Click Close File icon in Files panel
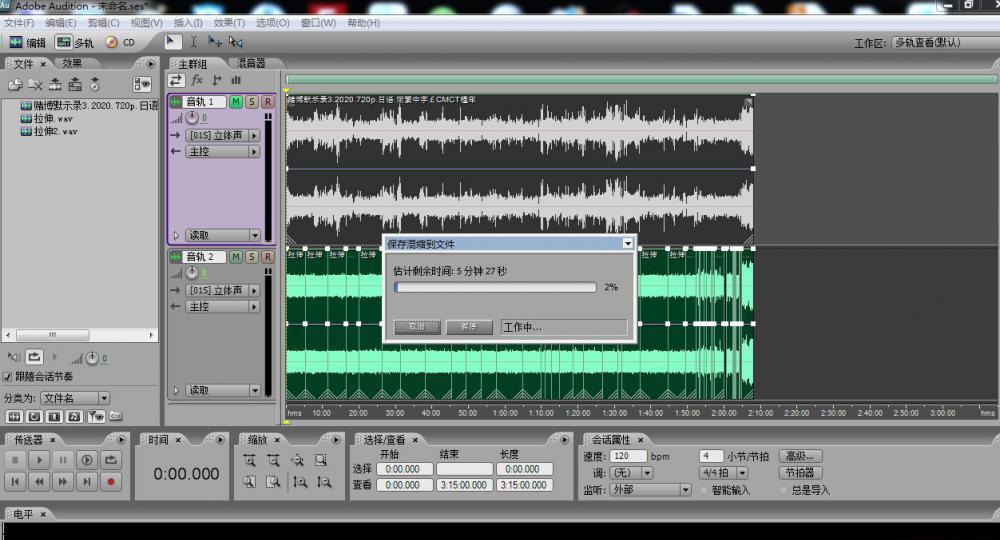 [35, 84]
